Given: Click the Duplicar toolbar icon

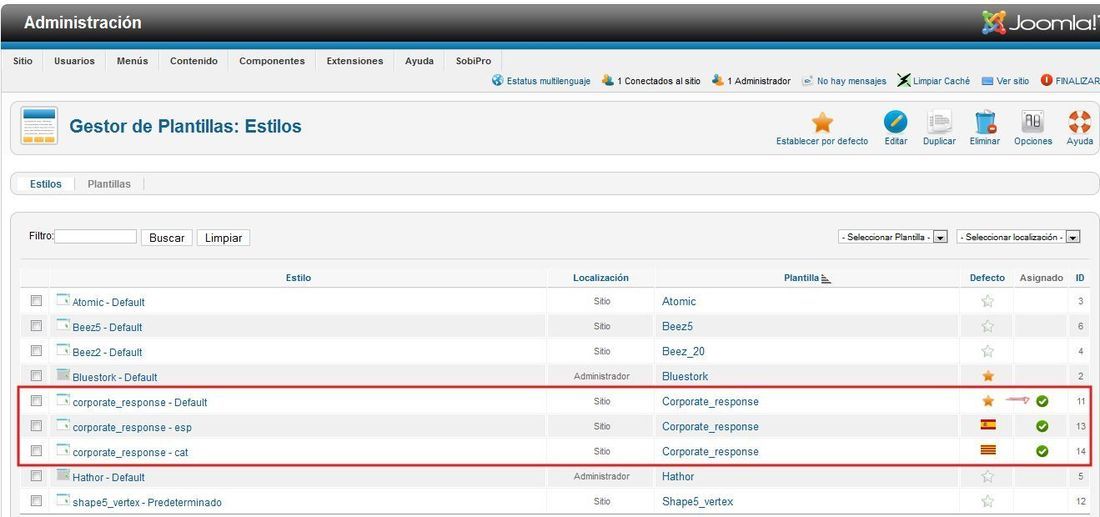Looking at the screenshot, I should click(x=939, y=122).
